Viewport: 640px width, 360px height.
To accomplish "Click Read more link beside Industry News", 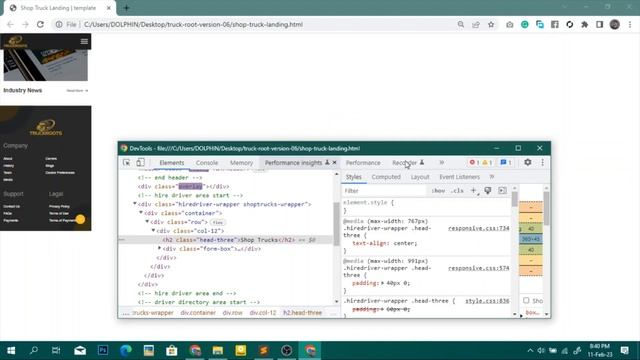I will 77,91.
